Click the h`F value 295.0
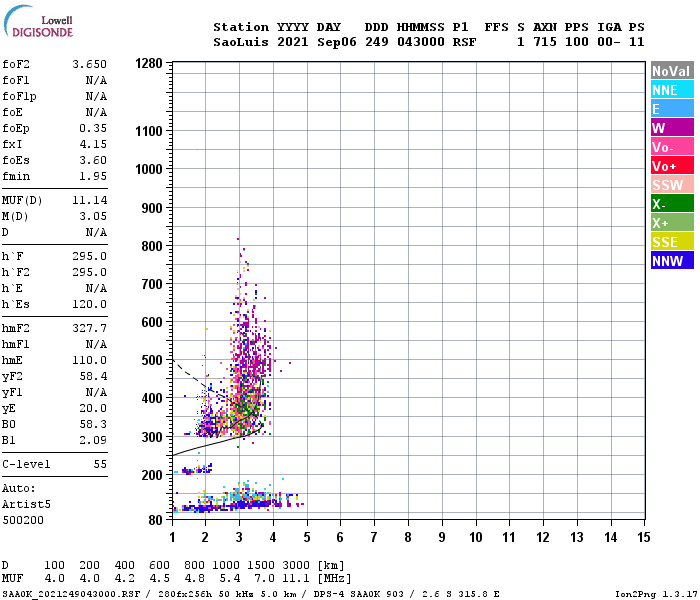 click(x=90, y=256)
